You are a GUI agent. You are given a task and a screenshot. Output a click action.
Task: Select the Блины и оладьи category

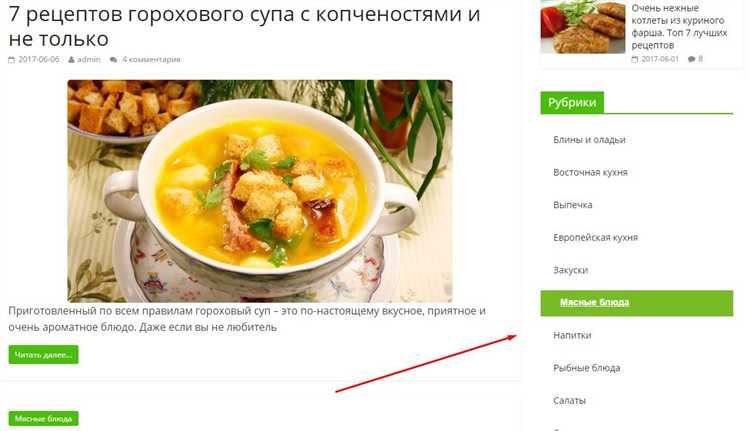pos(589,140)
